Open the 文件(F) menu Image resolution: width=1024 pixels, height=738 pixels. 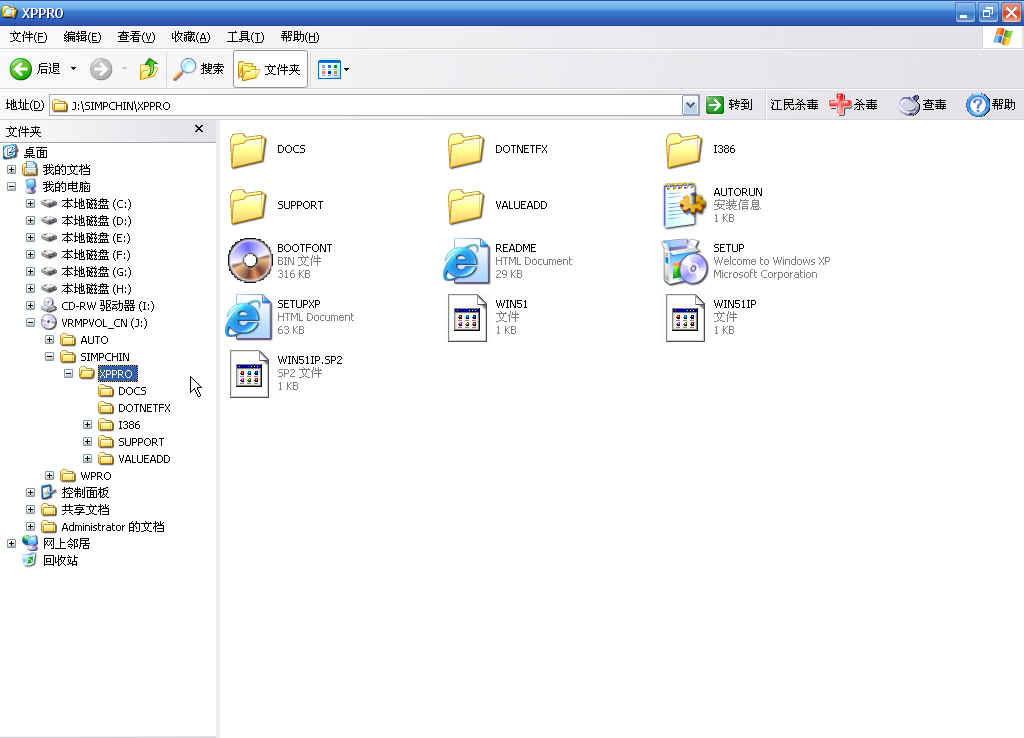click(x=28, y=37)
